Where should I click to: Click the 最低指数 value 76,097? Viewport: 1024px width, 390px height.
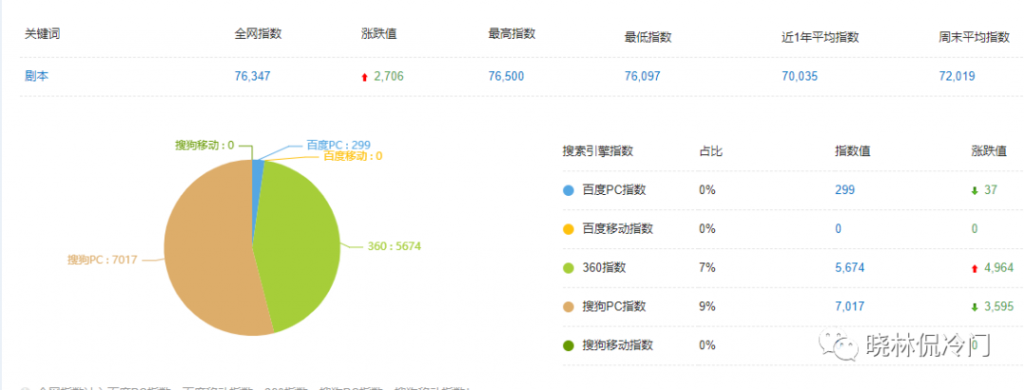643,76
